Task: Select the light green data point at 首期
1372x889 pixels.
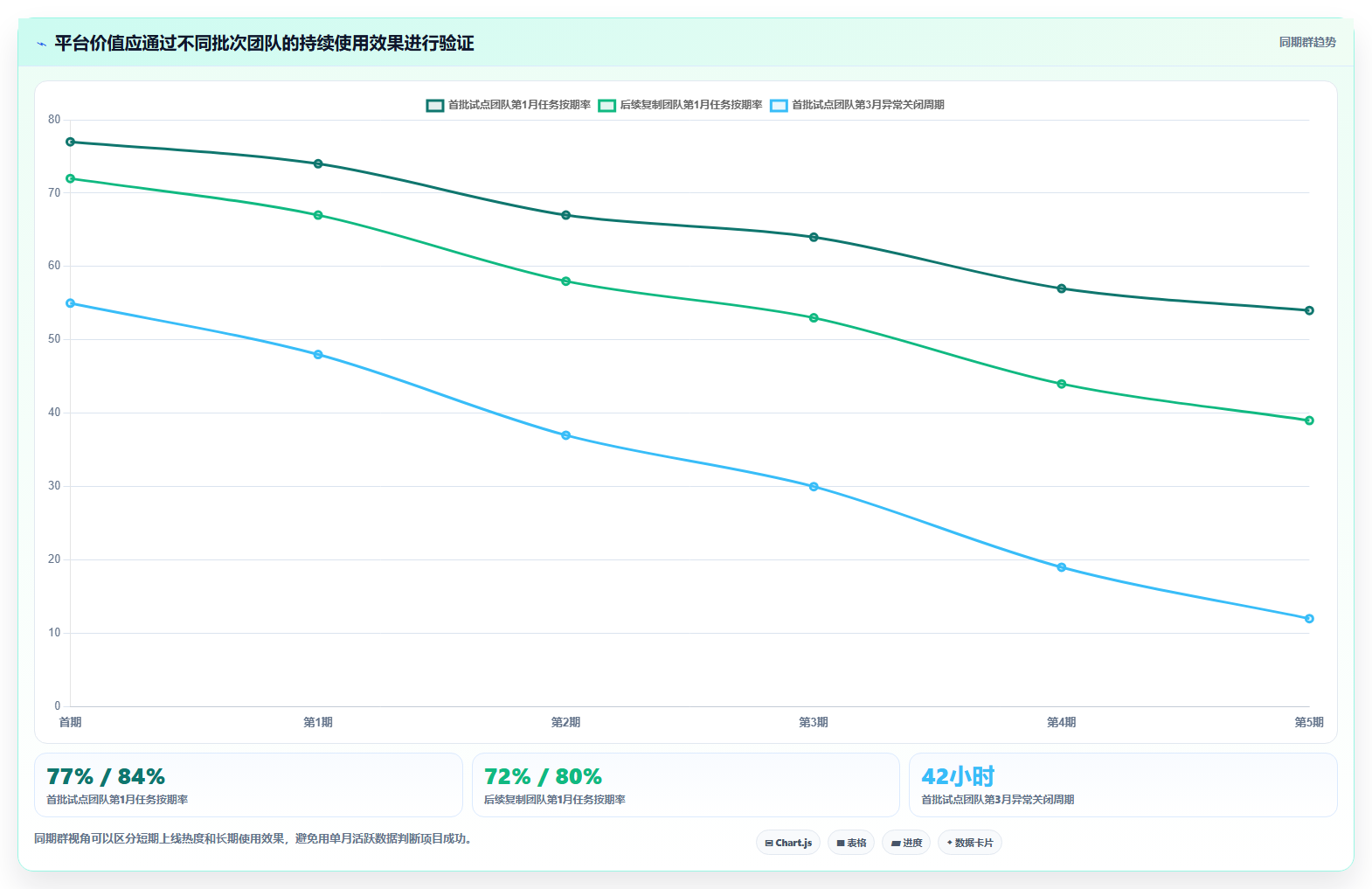Action: coord(71,178)
